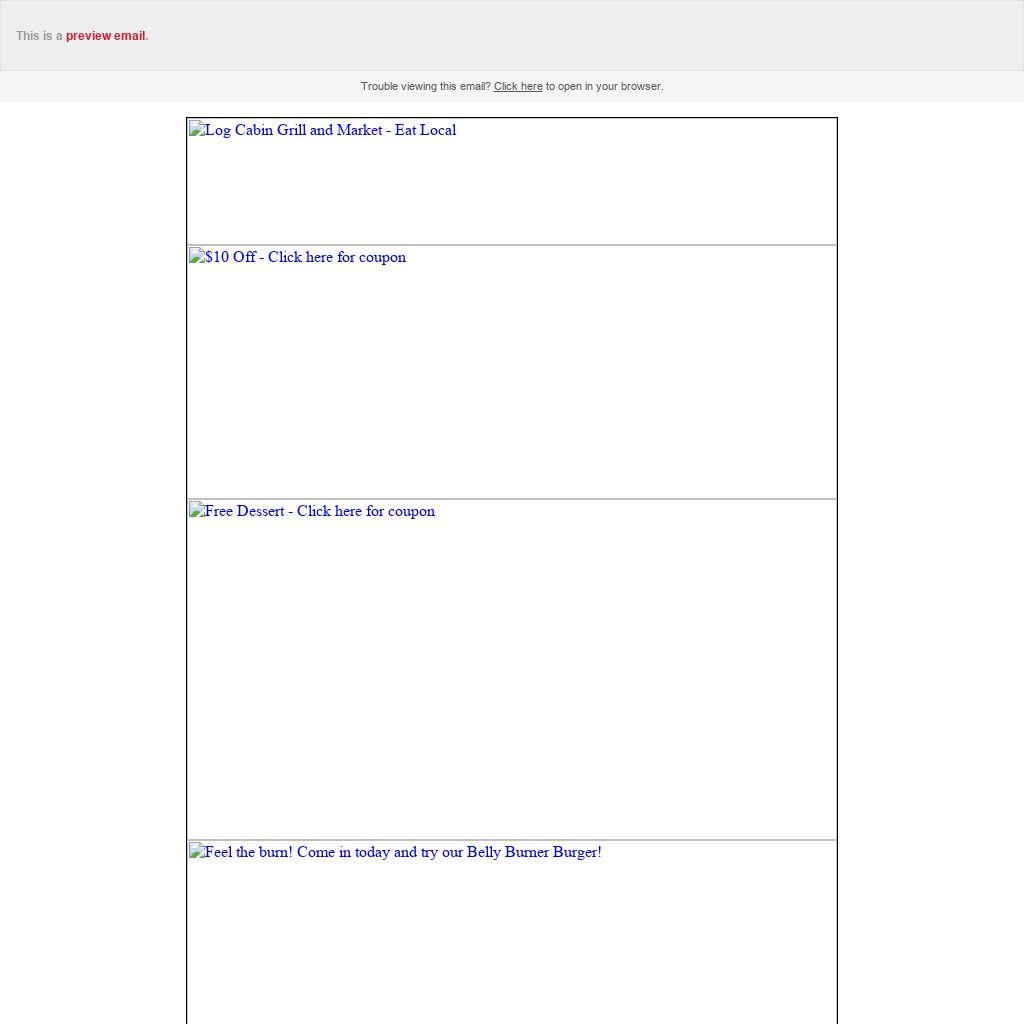Click broken image icon before Free Dessert text
1024x1024 pixels.
(196, 511)
